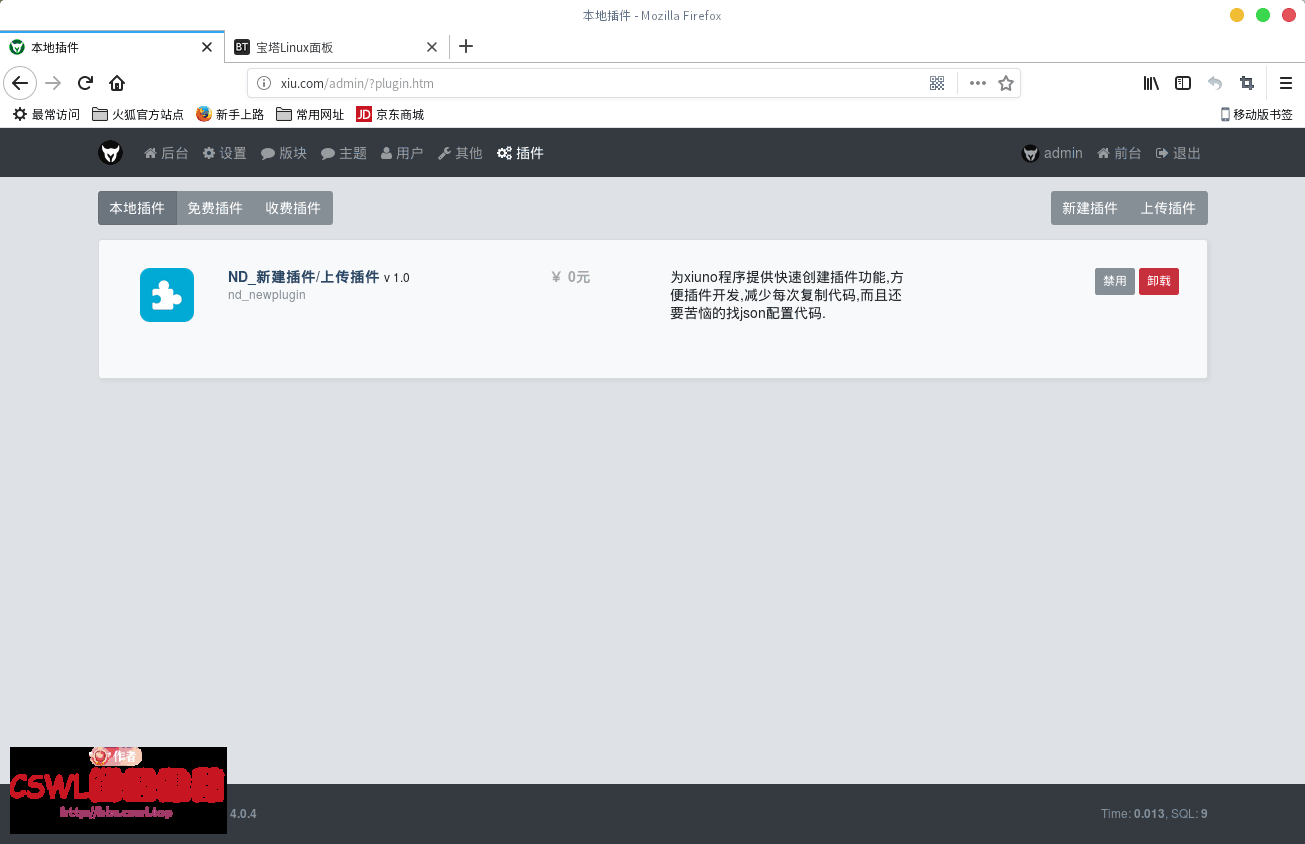Open the Firefox Library icon
Image resolution: width=1305 pixels, height=844 pixels.
pos(1150,83)
